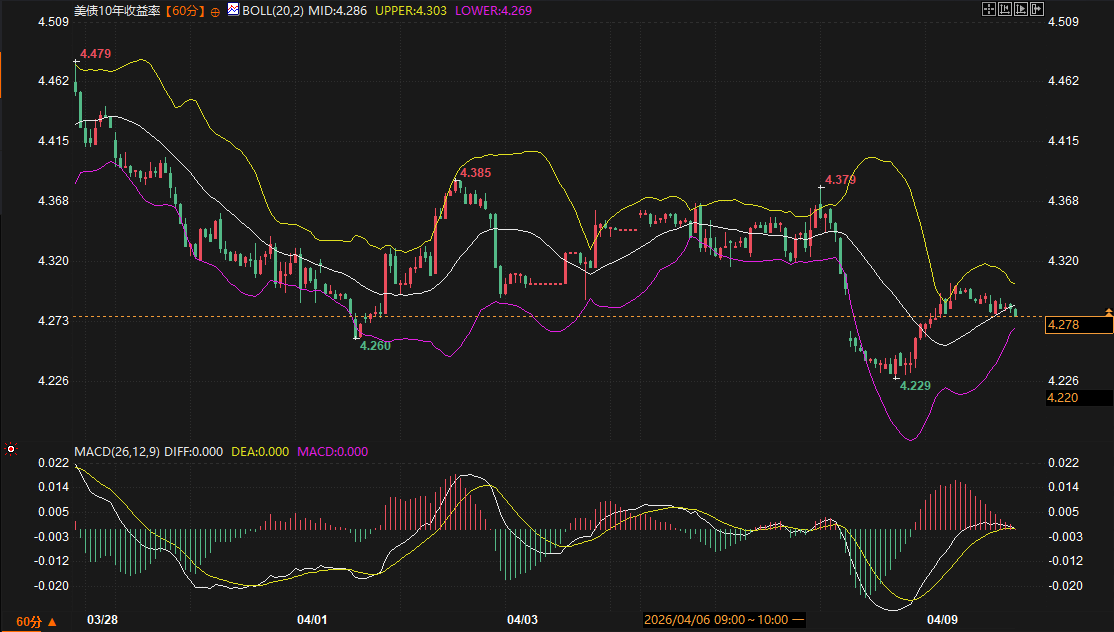Click the red sun-like icon beside MACD panel
1114x632 pixels.
click(x=11, y=449)
